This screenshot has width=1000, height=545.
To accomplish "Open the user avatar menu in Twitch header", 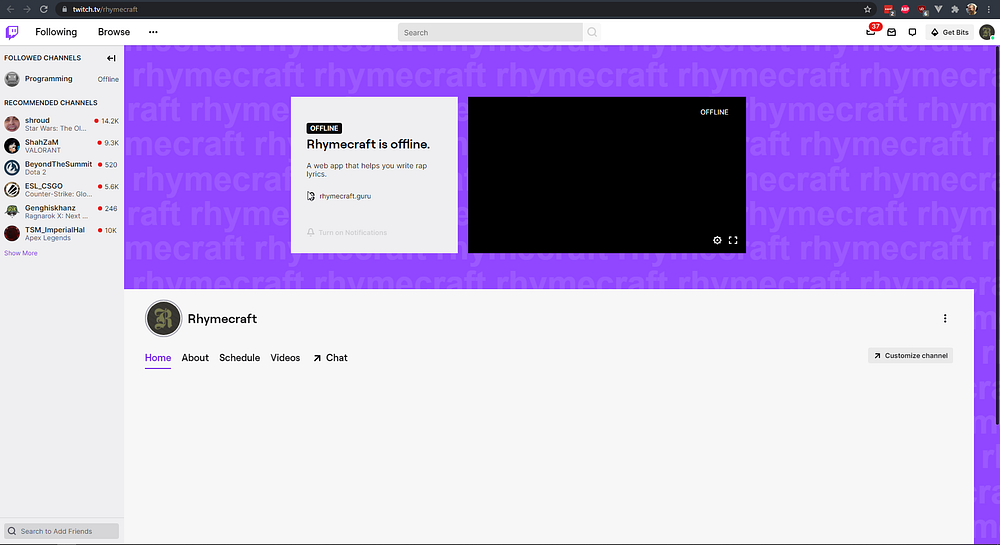I will pyautogui.click(x=987, y=32).
